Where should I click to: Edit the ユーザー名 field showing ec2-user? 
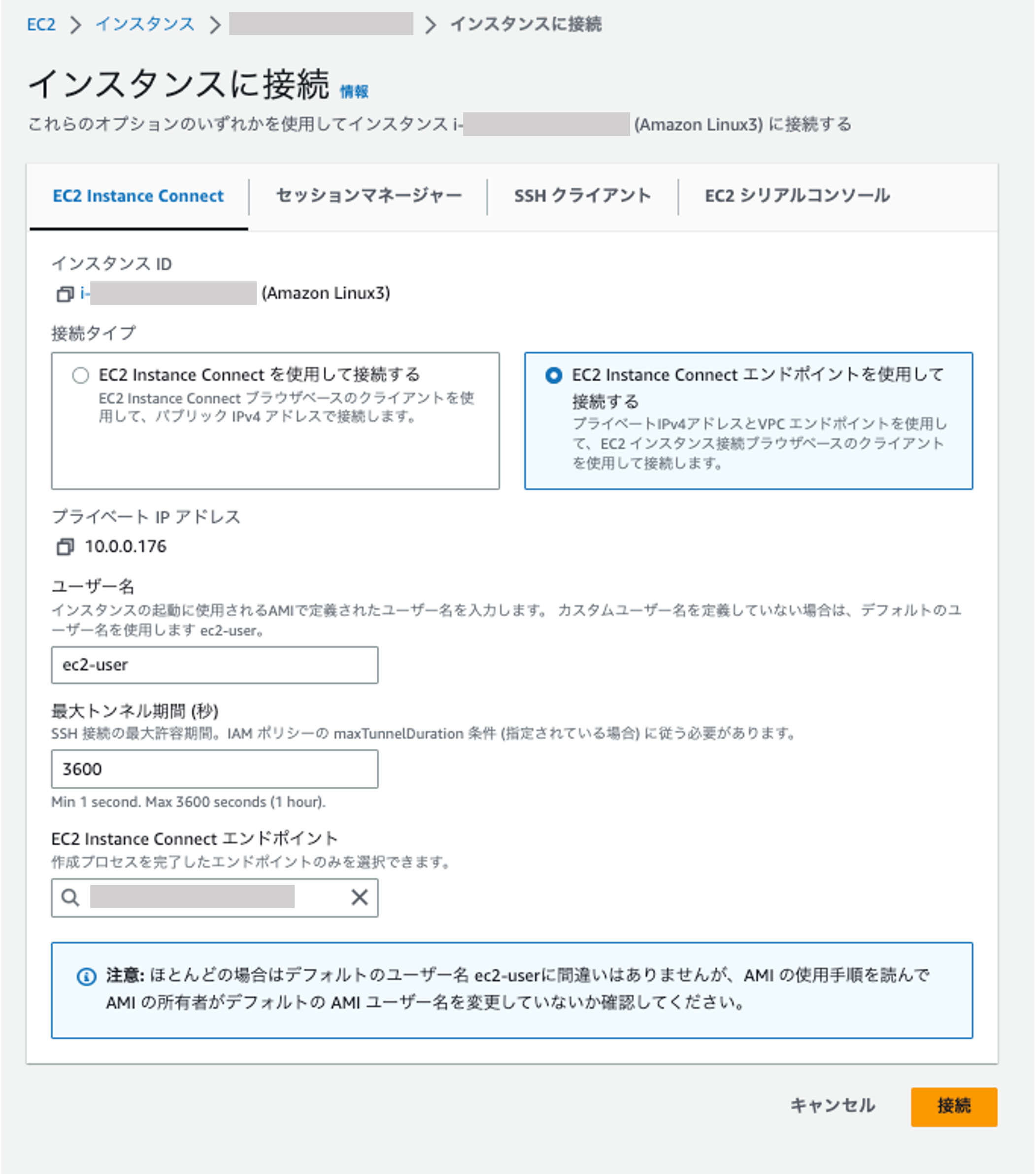(x=214, y=665)
